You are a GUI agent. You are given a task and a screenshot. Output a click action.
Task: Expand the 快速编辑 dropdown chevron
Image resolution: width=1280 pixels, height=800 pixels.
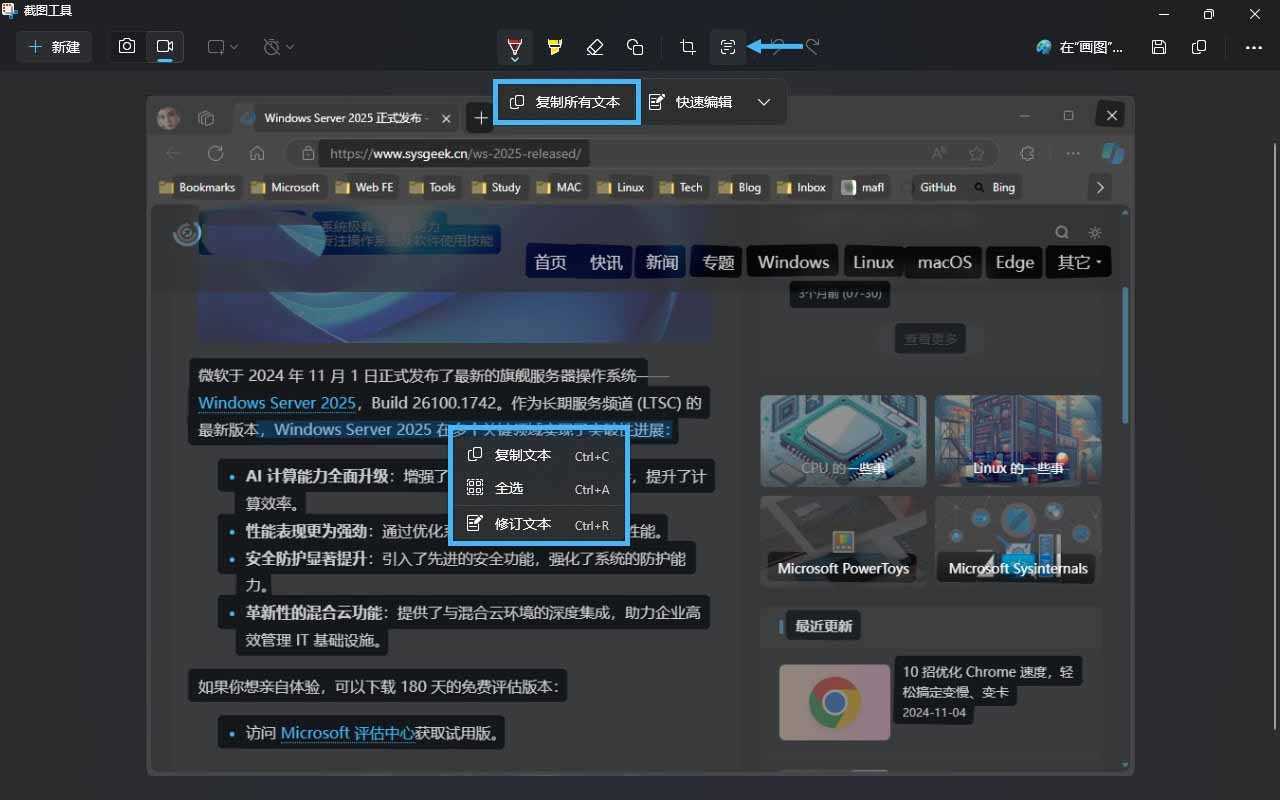pyautogui.click(x=764, y=101)
